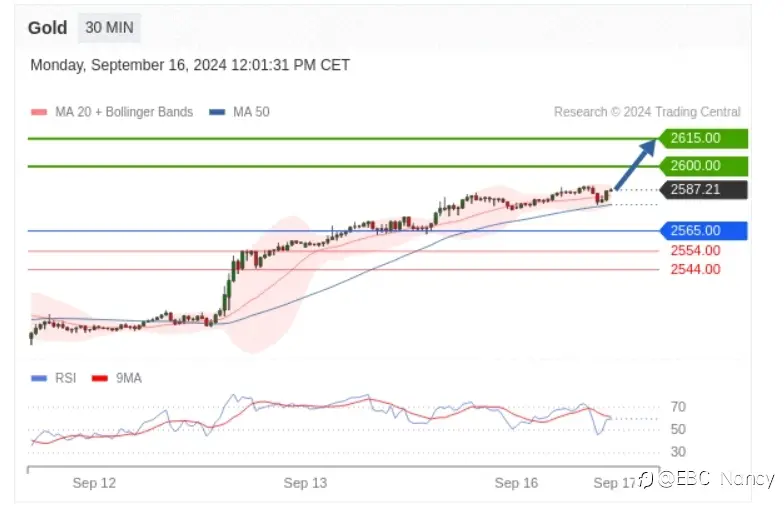Click the 'Sep 13' date axis label
The width and height of the screenshot is (784, 512).
(x=305, y=483)
